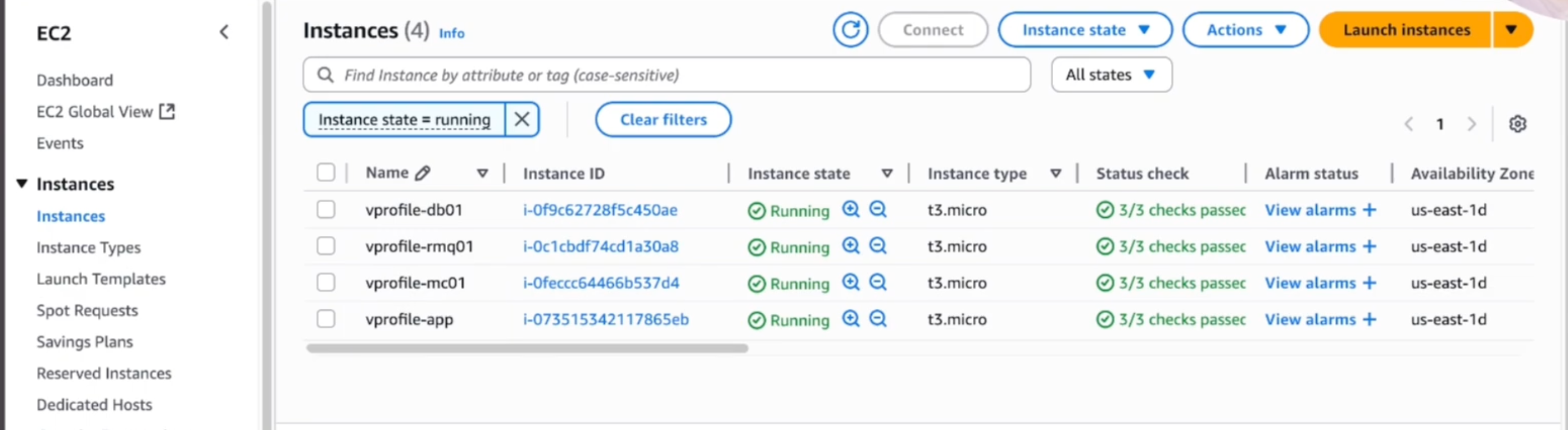Refresh the instances list
This screenshot has width=1568, height=430.
[850, 30]
